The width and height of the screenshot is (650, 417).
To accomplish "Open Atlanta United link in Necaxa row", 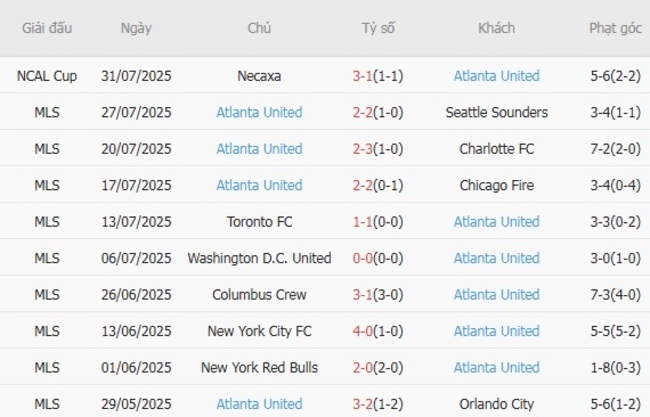I will [x=496, y=76].
